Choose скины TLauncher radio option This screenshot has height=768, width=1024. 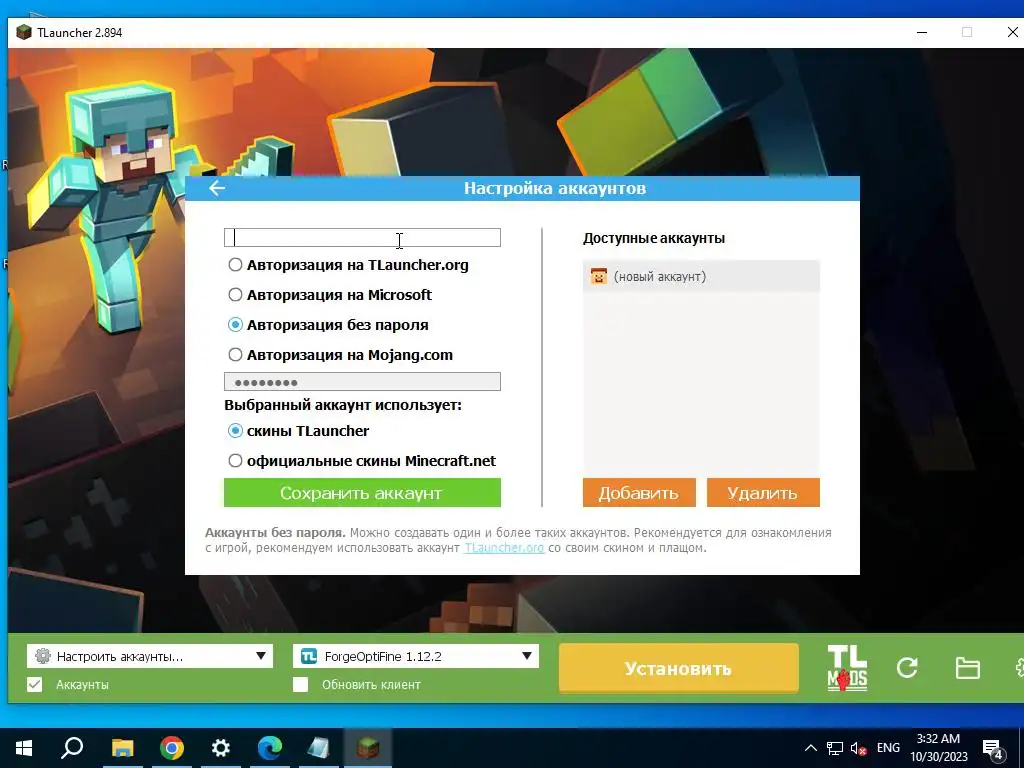click(235, 430)
